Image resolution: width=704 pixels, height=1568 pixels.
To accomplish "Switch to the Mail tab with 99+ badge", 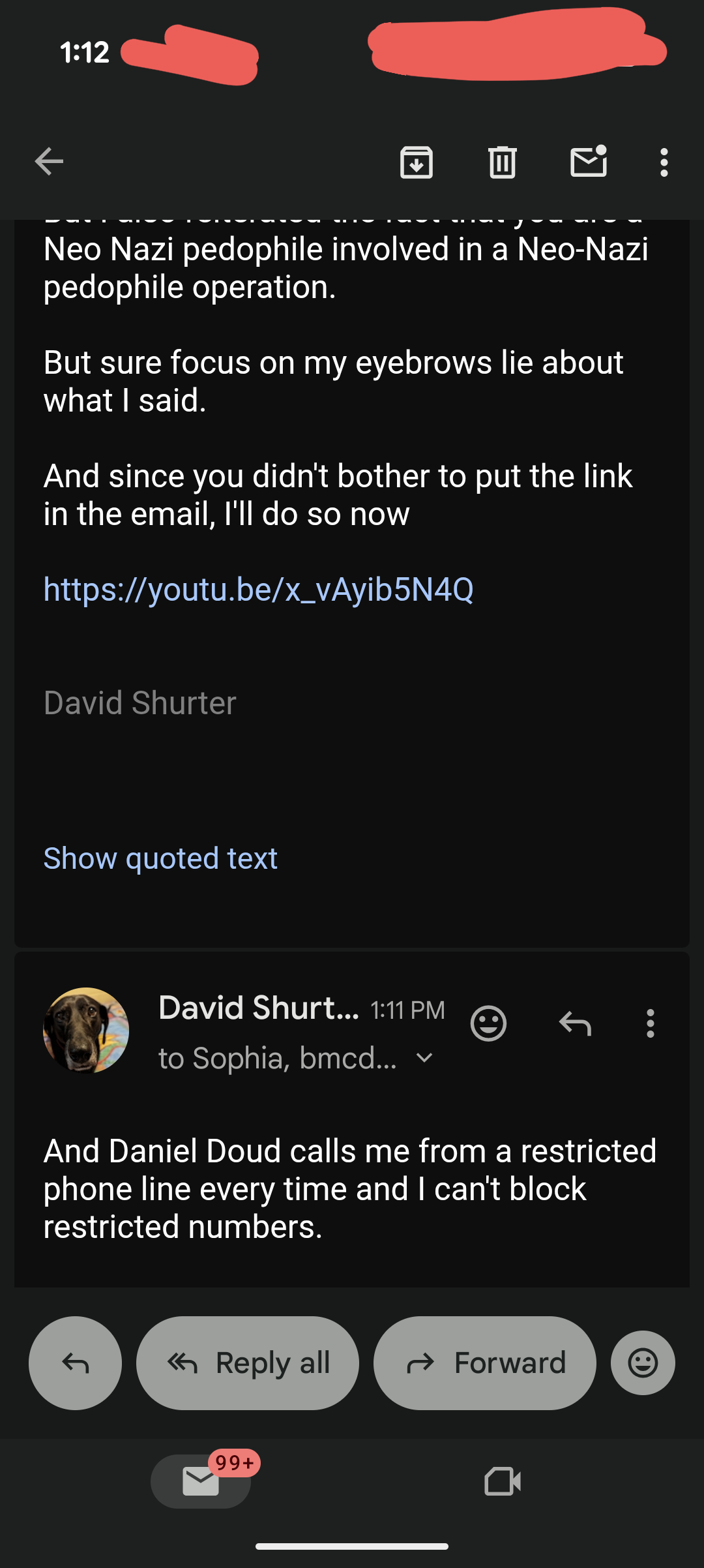I will pos(201,1482).
